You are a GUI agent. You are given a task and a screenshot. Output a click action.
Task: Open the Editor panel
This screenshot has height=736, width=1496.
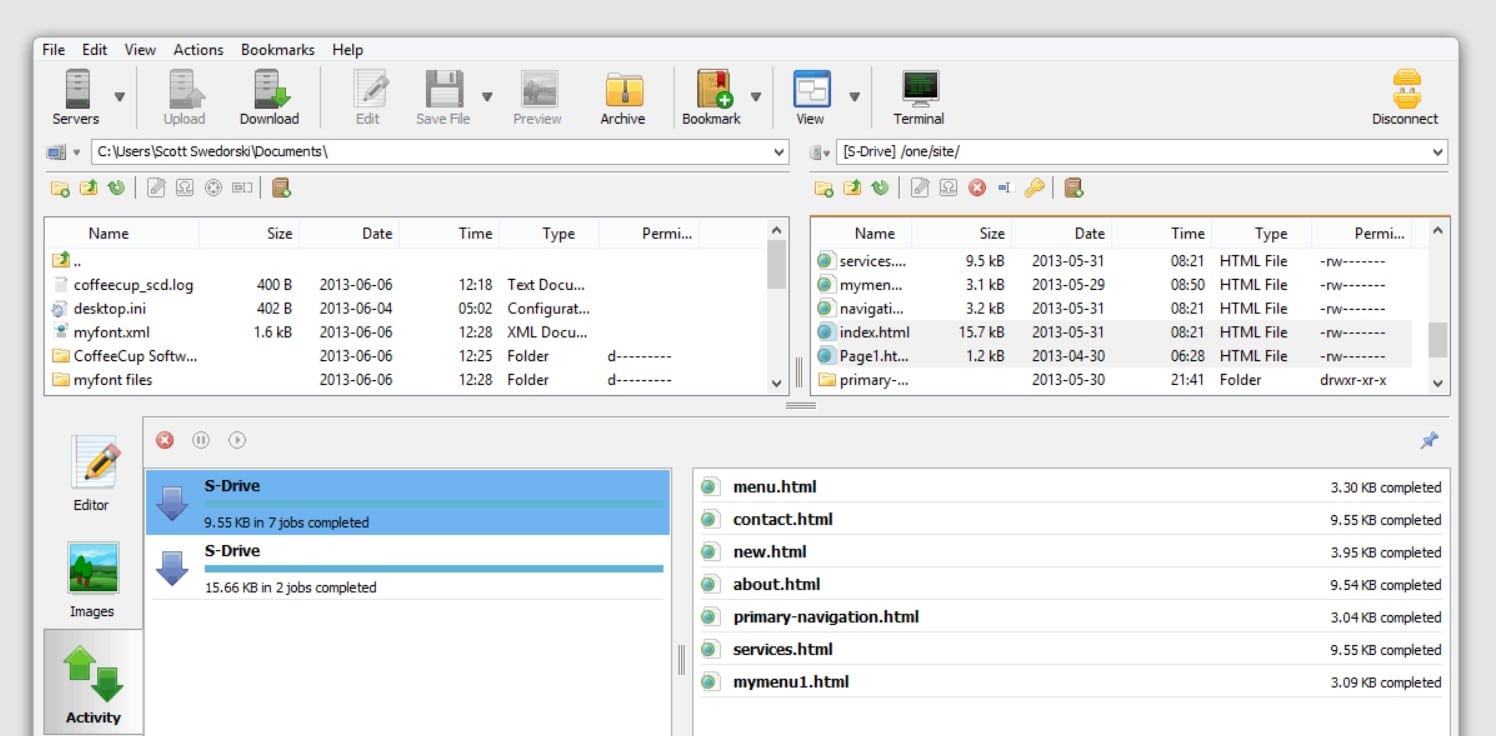(92, 474)
